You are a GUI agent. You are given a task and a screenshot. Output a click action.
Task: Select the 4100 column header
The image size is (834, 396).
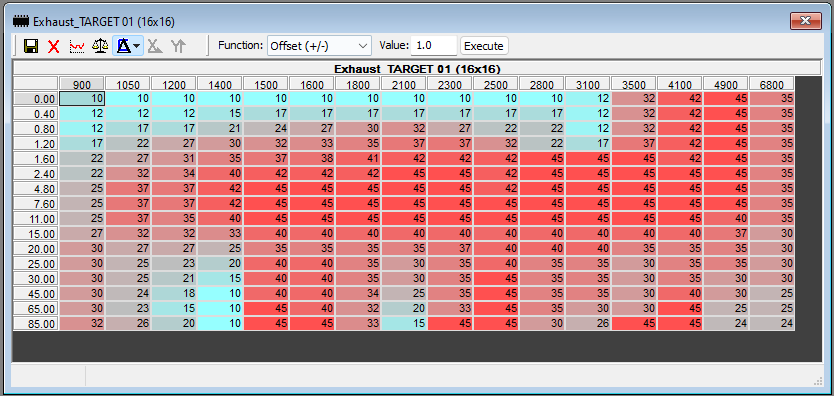point(680,84)
